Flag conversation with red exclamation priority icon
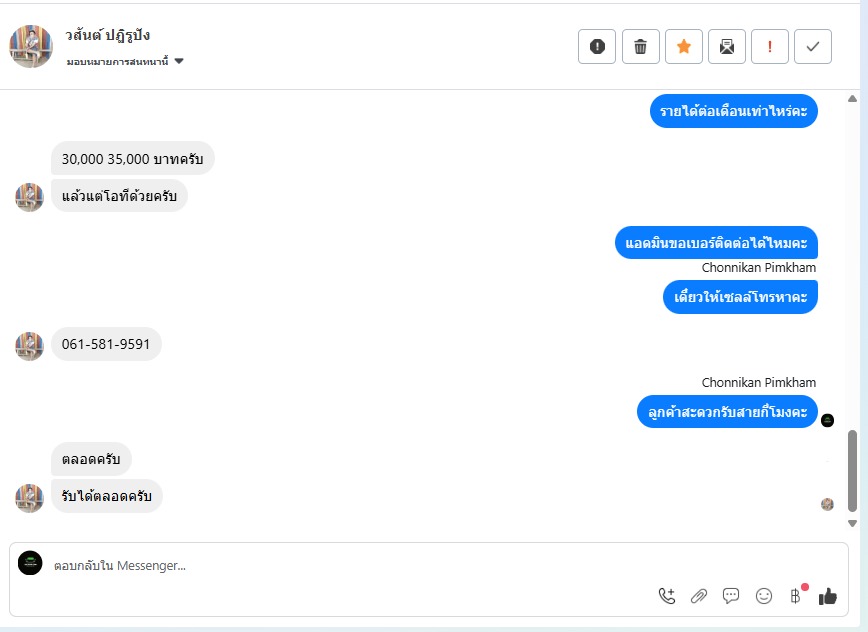Image resolution: width=868 pixels, height=632 pixels. 769,46
